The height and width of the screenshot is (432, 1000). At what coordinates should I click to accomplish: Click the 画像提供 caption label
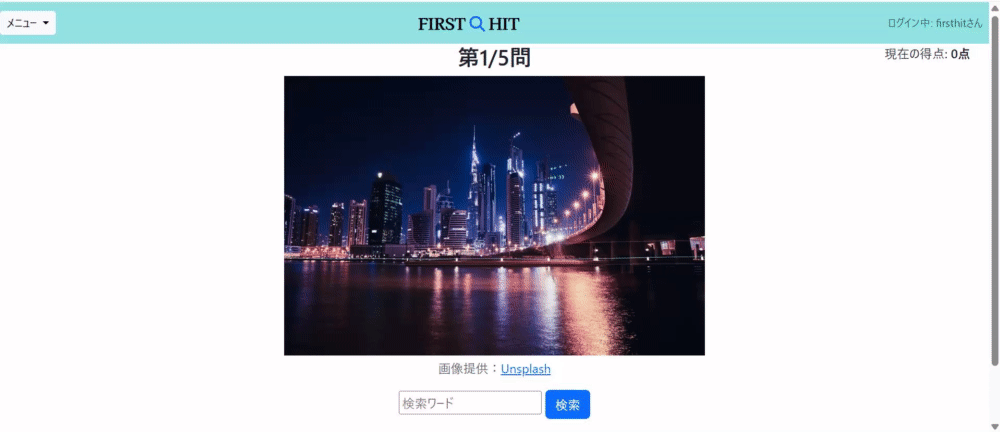462,369
